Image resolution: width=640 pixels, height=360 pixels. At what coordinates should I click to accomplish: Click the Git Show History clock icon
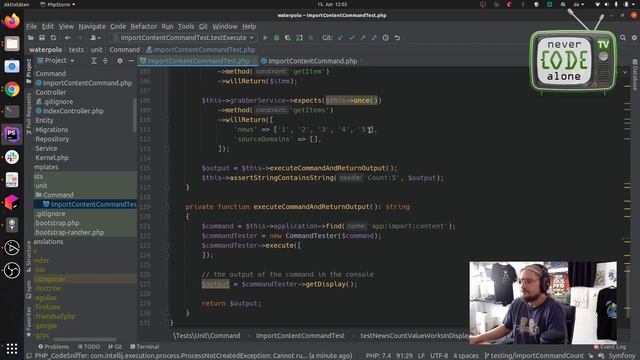coord(386,38)
